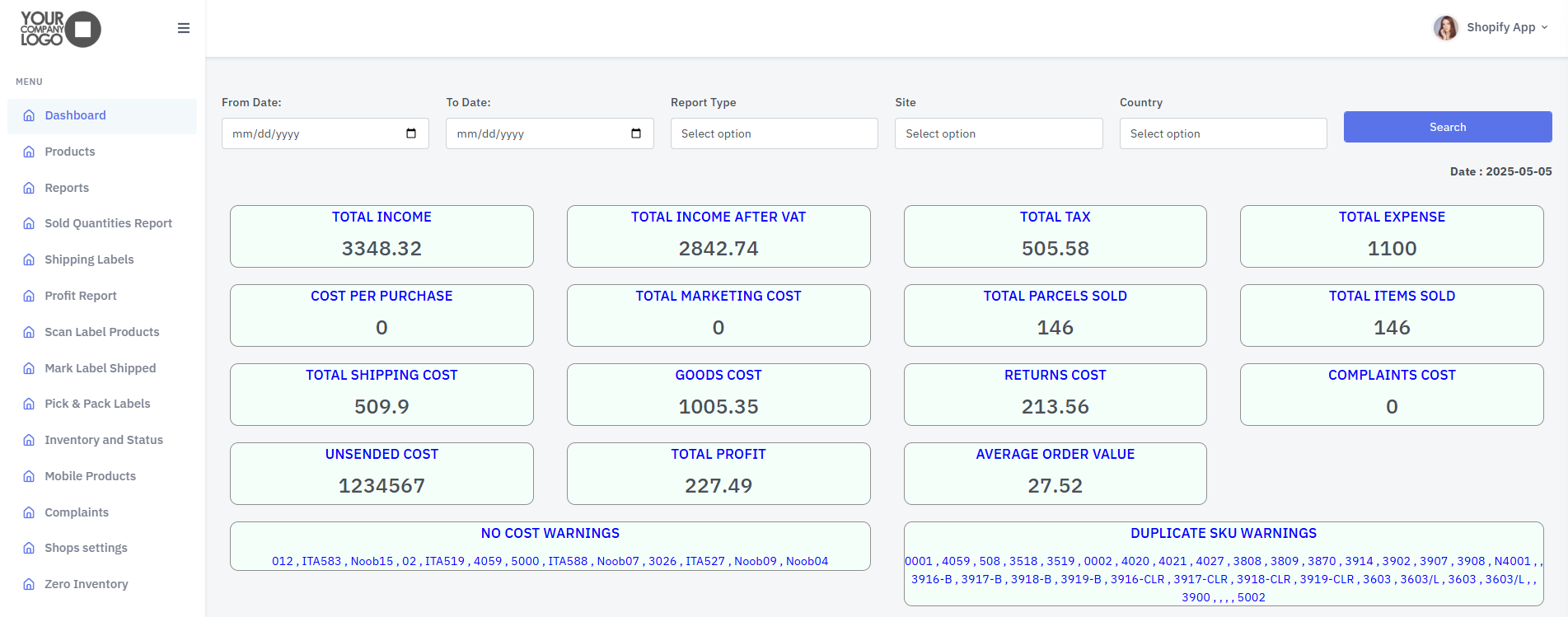
Task: Click the user avatar photo
Action: (x=1445, y=27)
